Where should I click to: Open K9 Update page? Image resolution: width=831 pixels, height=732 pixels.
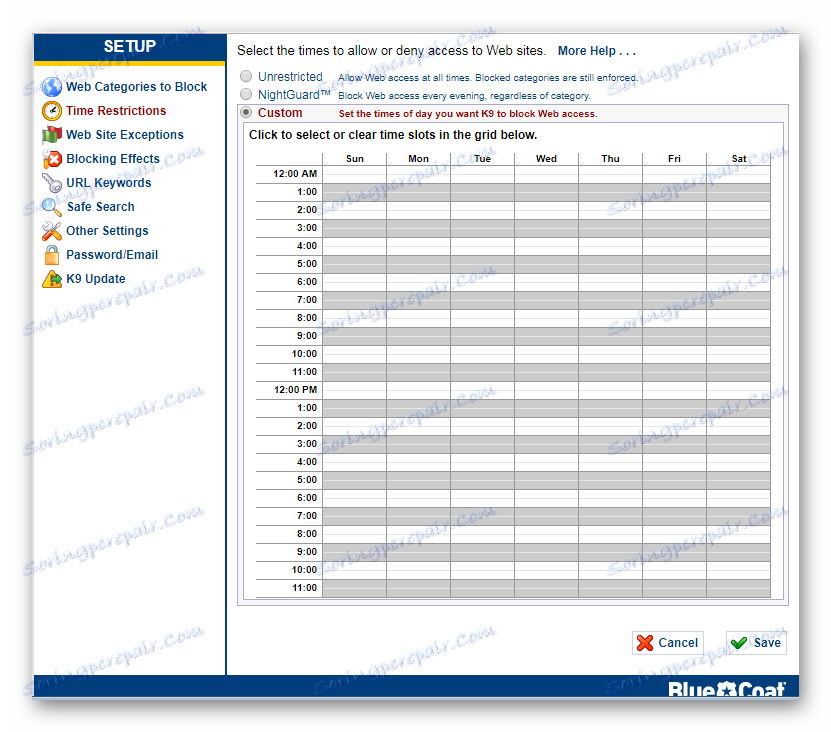click(96, 279)
